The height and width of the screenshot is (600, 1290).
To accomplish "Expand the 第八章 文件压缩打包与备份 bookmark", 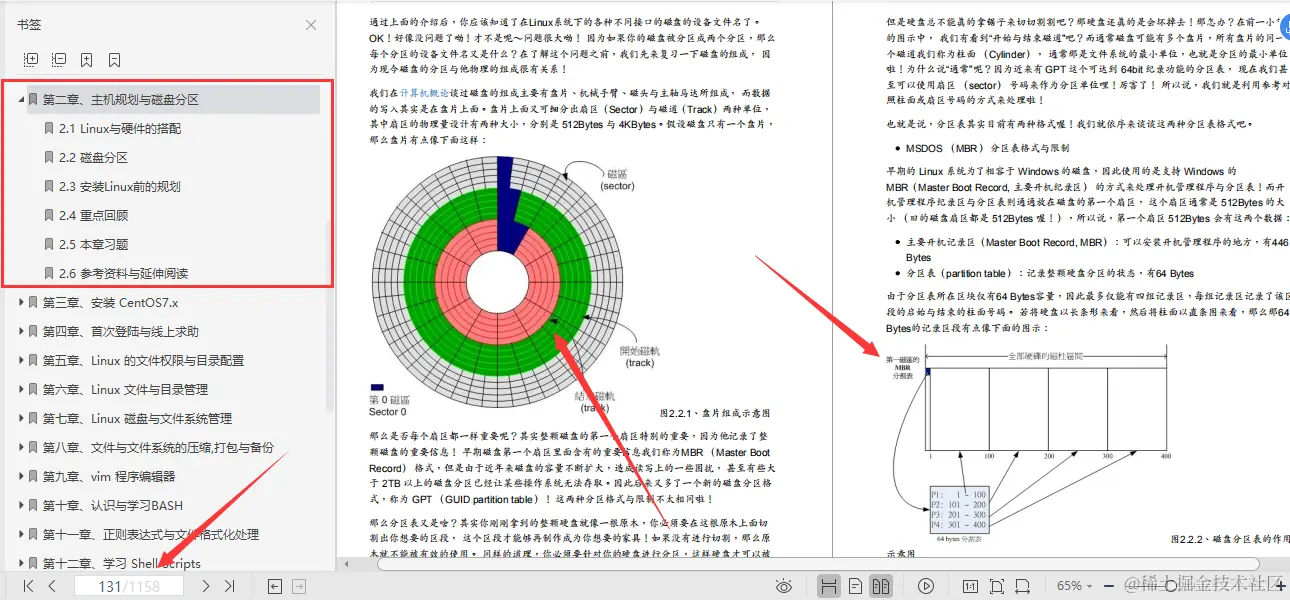I will (x=22, y=447).
